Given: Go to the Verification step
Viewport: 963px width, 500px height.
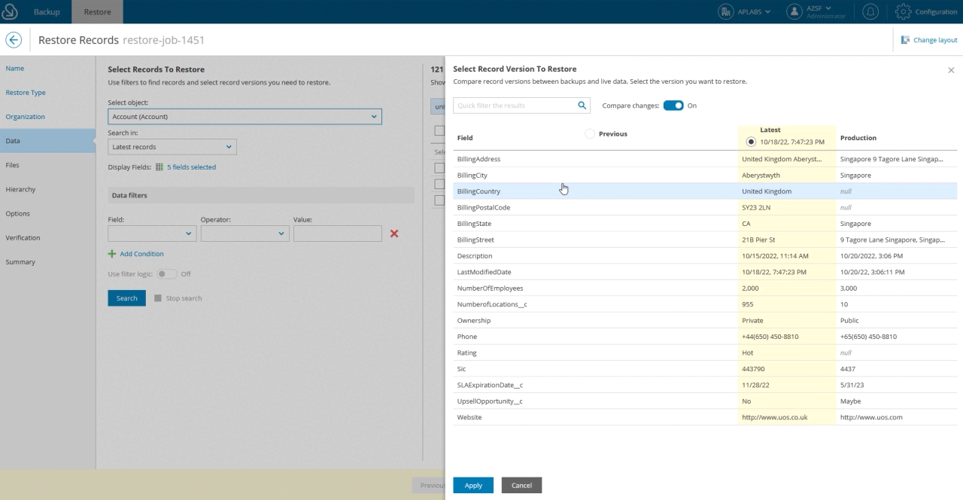Looking at the screenshot, I should click(x=23, y=238).
